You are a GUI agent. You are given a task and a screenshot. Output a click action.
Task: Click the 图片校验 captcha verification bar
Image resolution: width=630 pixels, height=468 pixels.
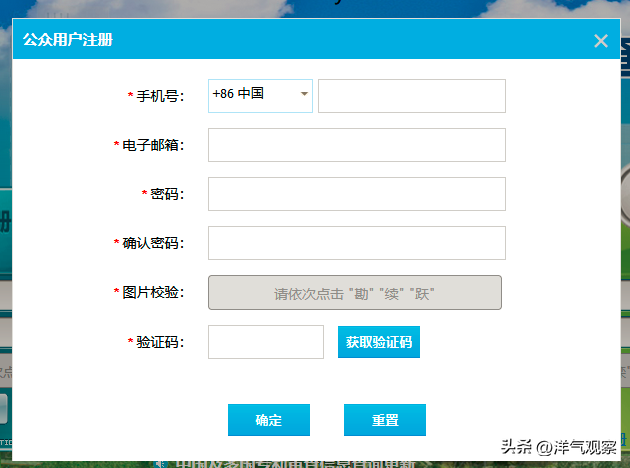[x=354, y=293]
